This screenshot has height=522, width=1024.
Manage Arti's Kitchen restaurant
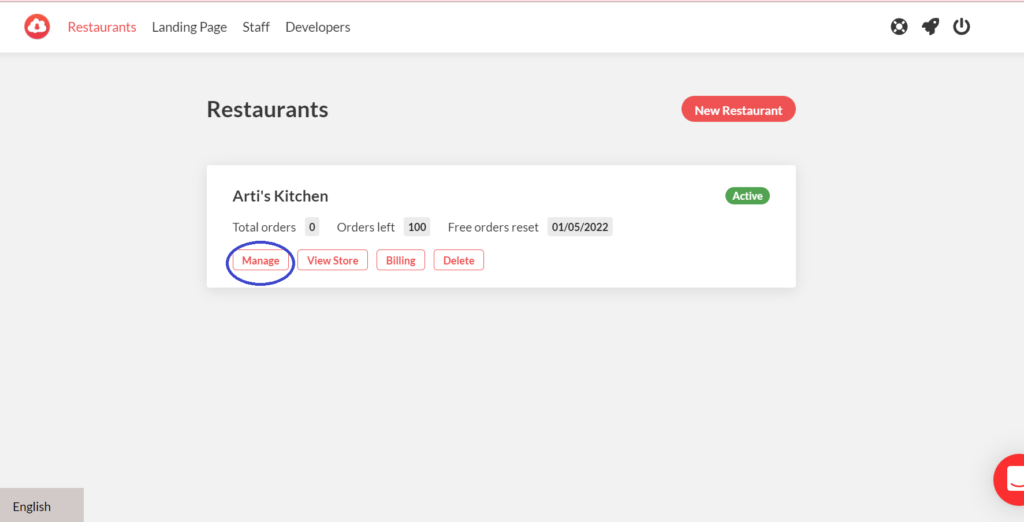[261, 260]
